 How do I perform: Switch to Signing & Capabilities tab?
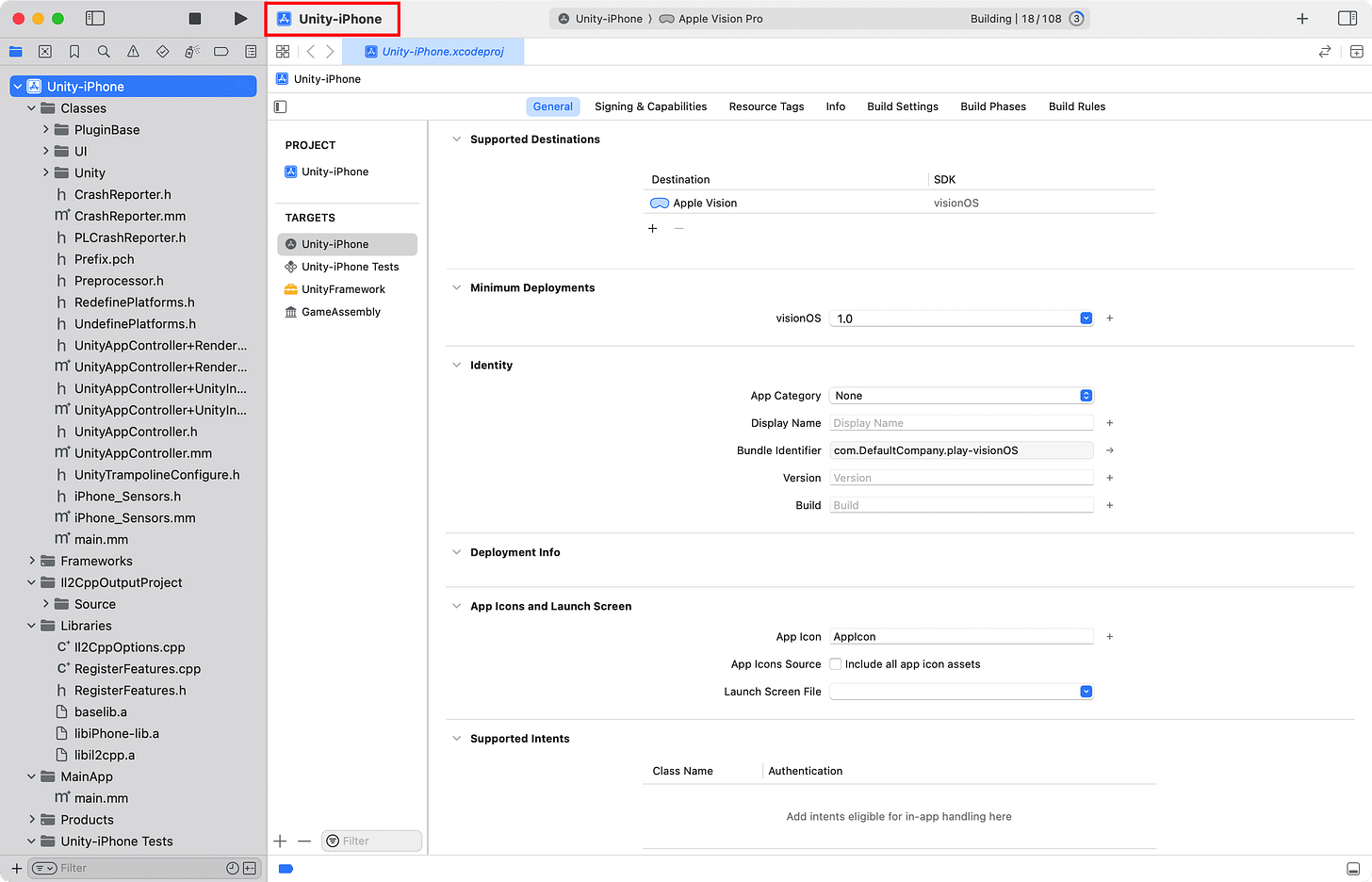[x=650, y=106]
